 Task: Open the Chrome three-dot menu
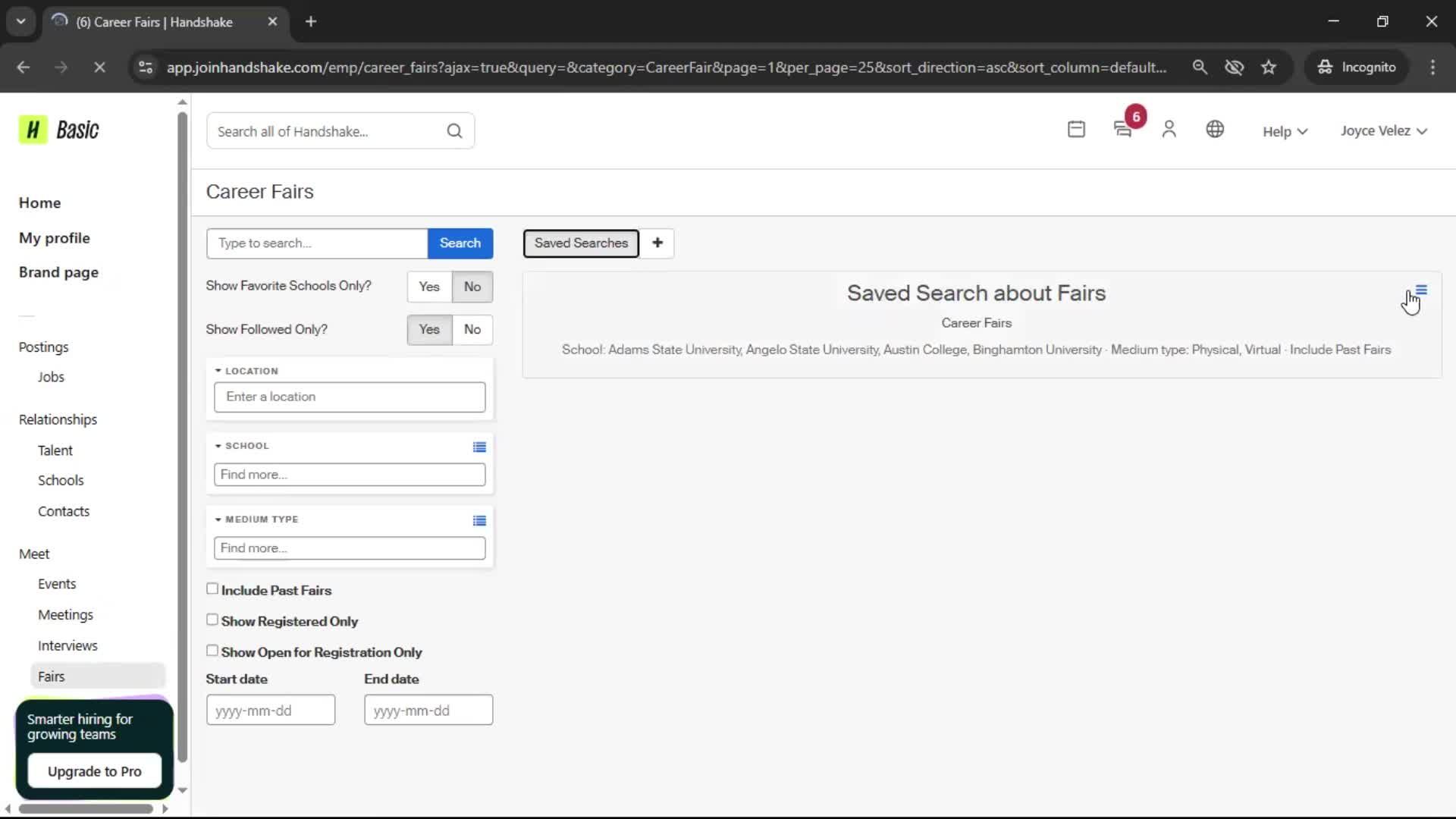point(1432,67)
